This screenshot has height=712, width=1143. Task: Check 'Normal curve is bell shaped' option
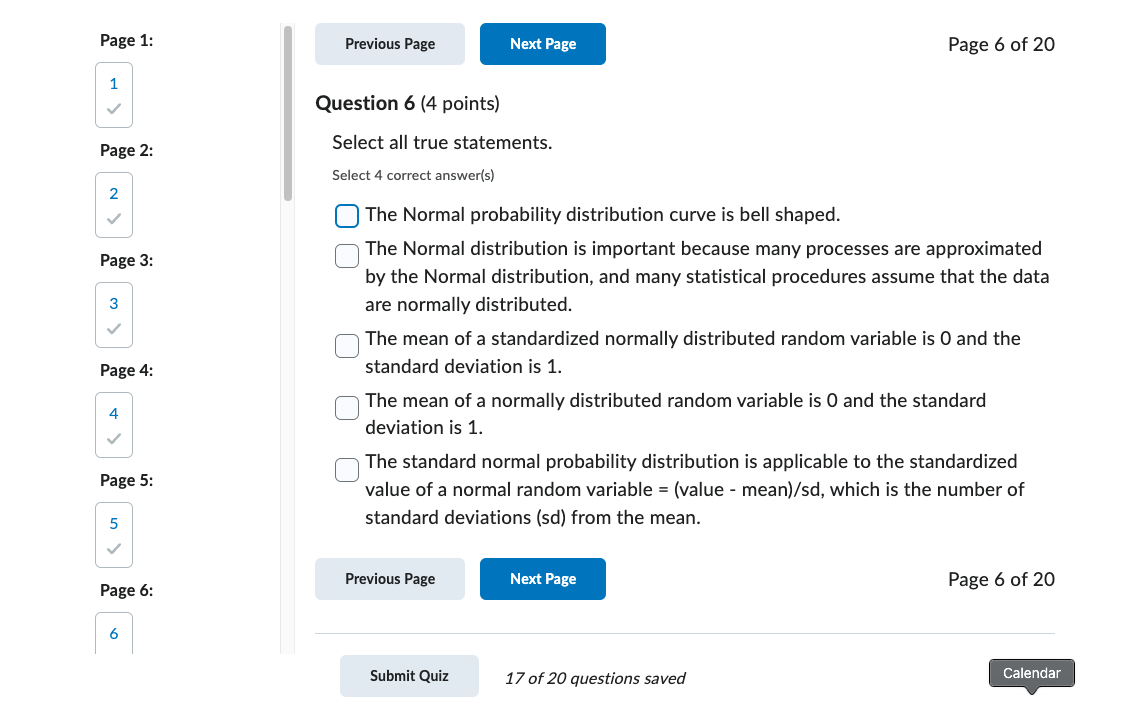tap(347, 216)
